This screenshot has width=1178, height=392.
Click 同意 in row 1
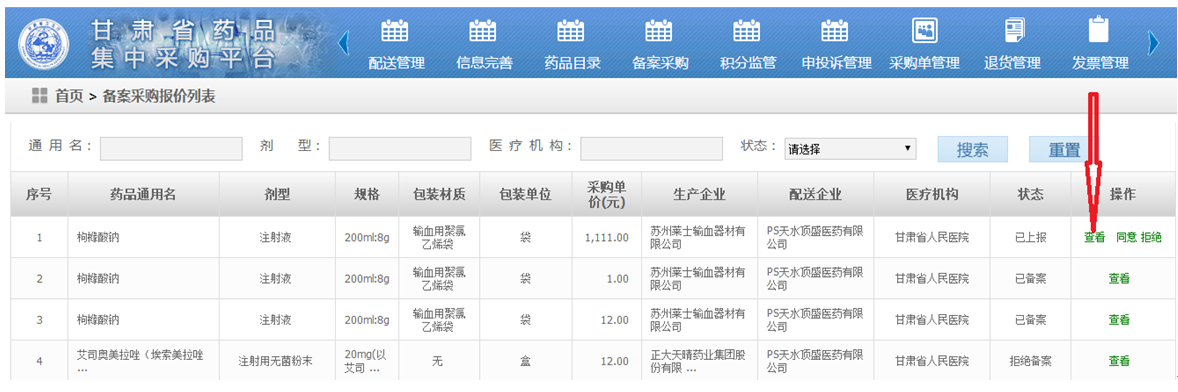pyautogui.click(x=1126, y=237)
